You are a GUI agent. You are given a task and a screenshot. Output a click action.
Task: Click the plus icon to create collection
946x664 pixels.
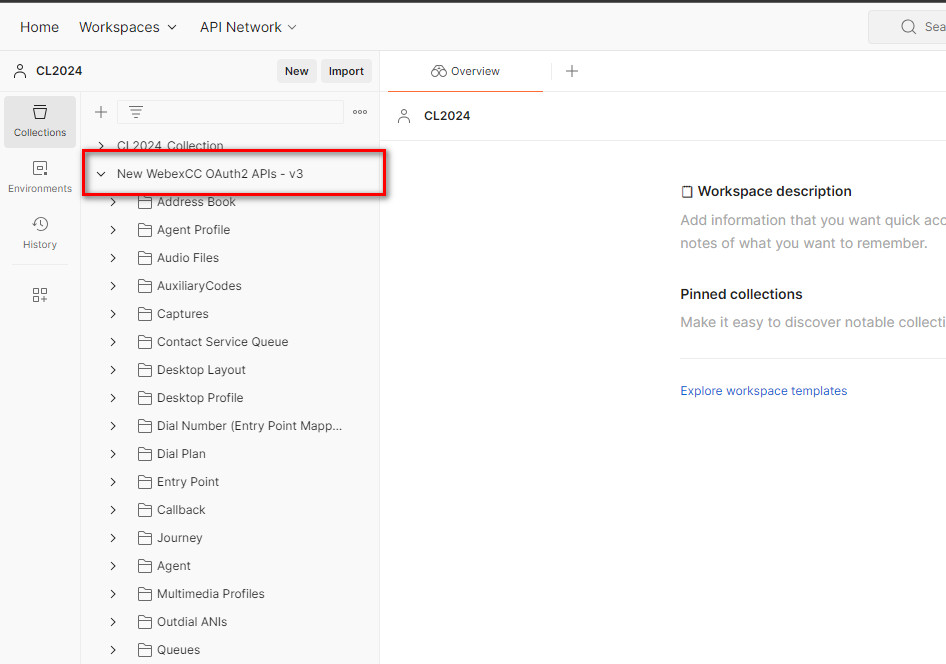tap(101, 112)
